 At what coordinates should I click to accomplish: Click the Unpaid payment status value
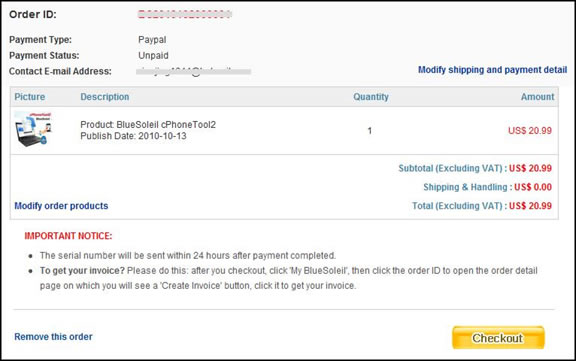tap(153, 55)
